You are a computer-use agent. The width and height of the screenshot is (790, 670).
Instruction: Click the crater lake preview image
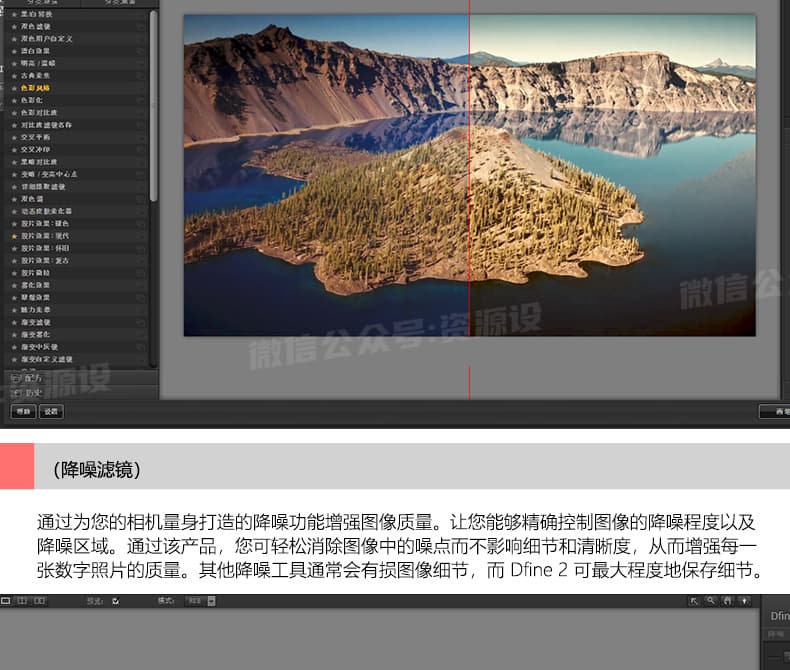click(x=470, y=175)
